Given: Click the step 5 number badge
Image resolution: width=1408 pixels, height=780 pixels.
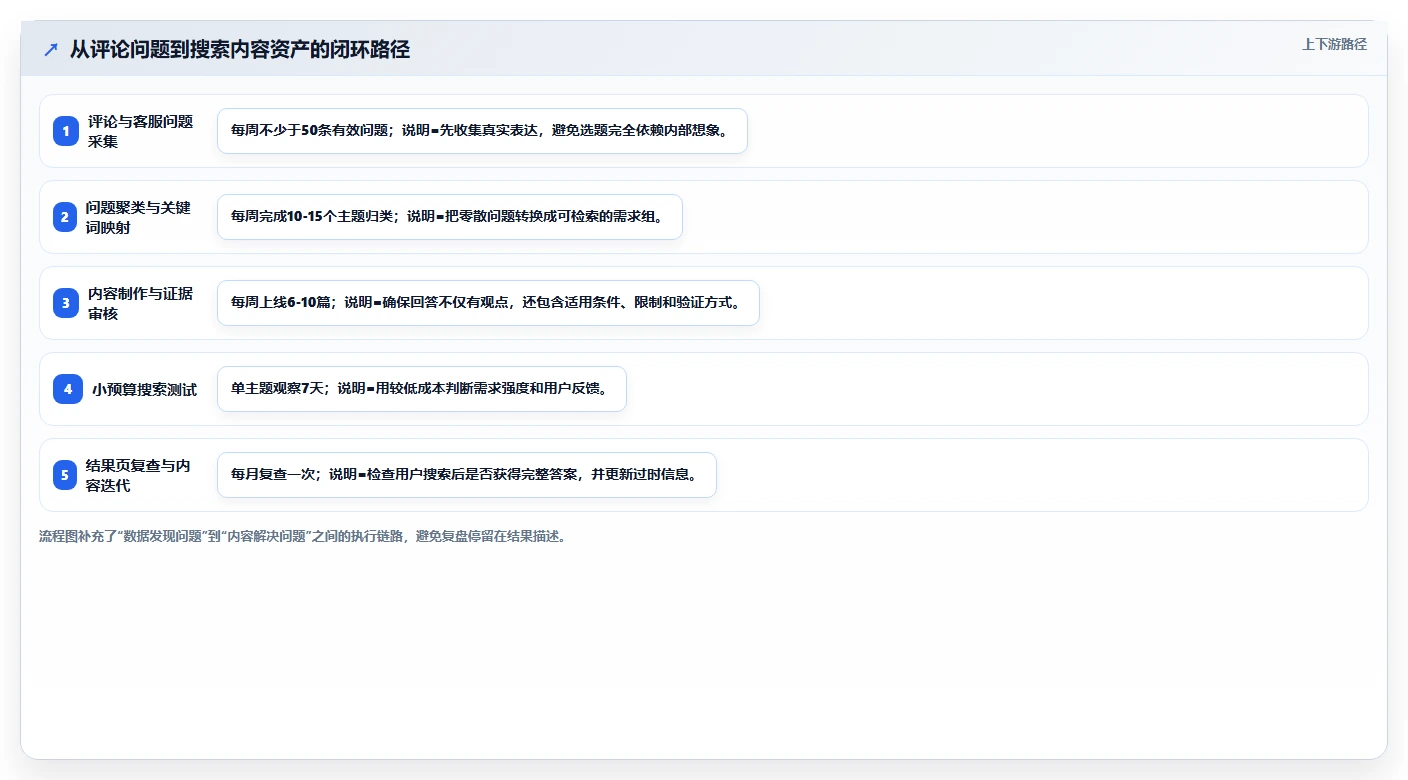Looking at the screenshot, I should (66, 475).
